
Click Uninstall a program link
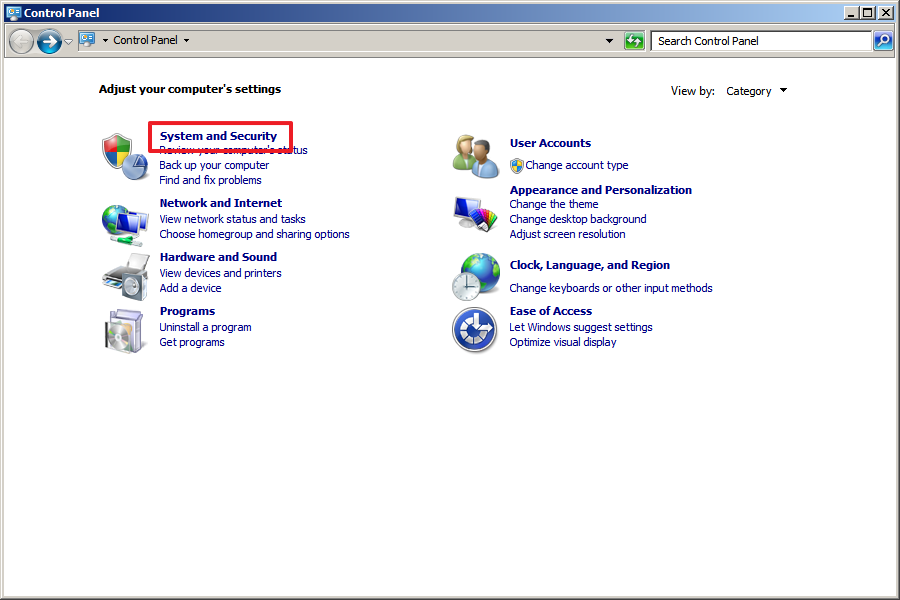[x=205, y=327]
